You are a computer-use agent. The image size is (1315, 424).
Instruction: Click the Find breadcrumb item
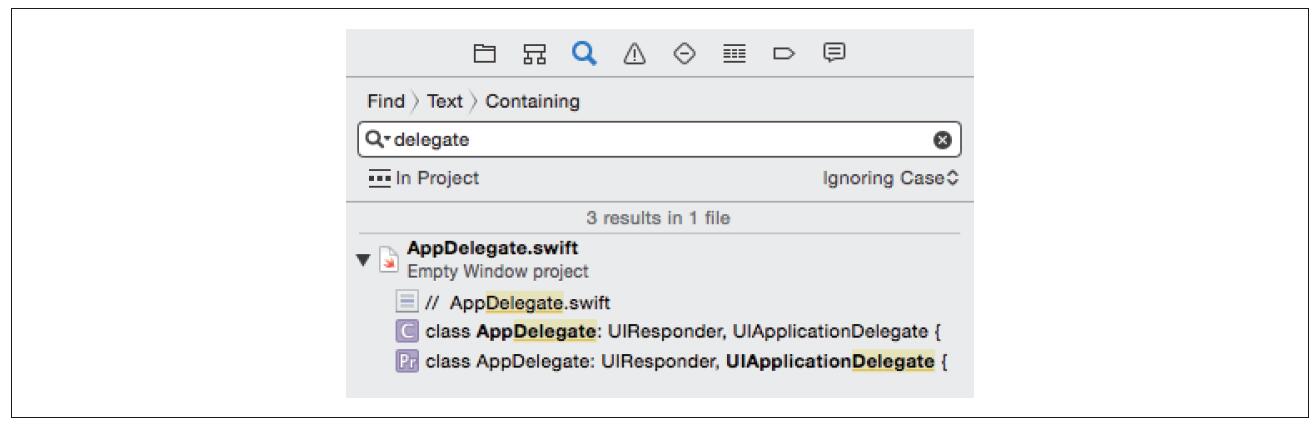click(386, 101)
